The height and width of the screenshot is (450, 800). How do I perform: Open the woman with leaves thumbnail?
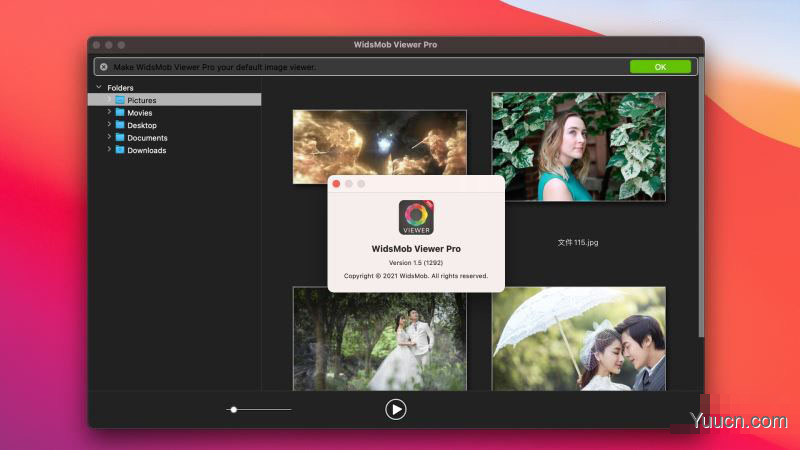578,146
